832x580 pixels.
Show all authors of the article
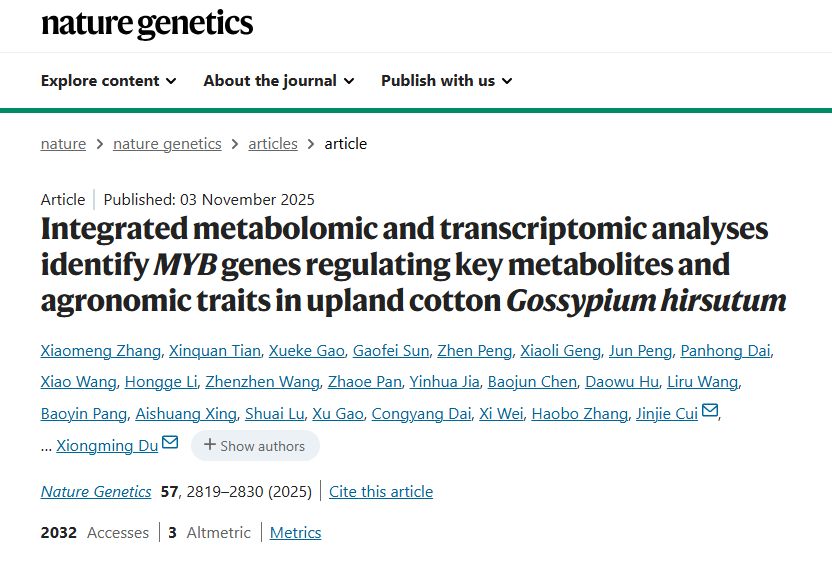pos(255,446)
